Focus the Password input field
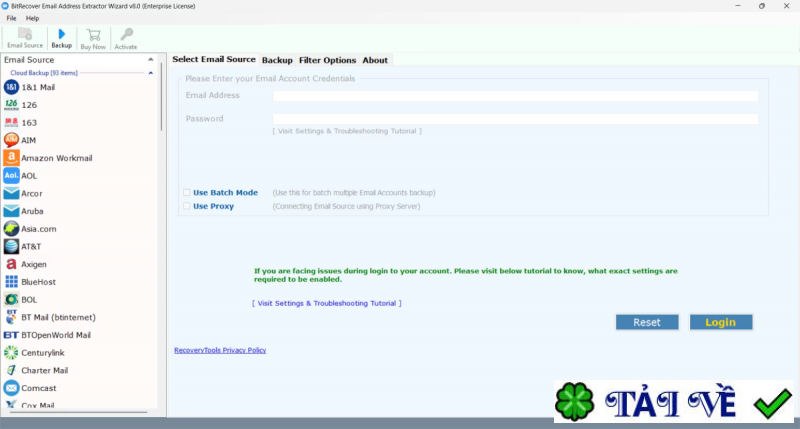This screenshot has height=429, width=800. pyautogui.click(x=515, y=119)
